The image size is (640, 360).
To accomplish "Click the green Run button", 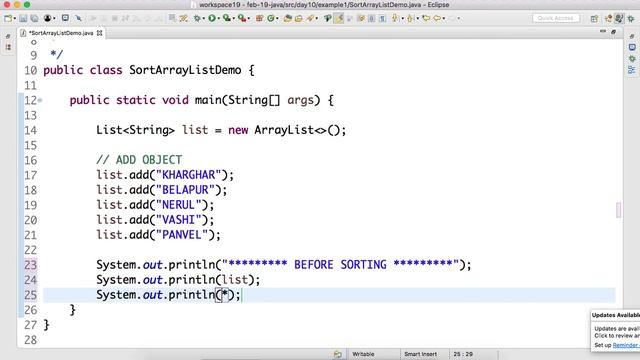I will (212, 18).
